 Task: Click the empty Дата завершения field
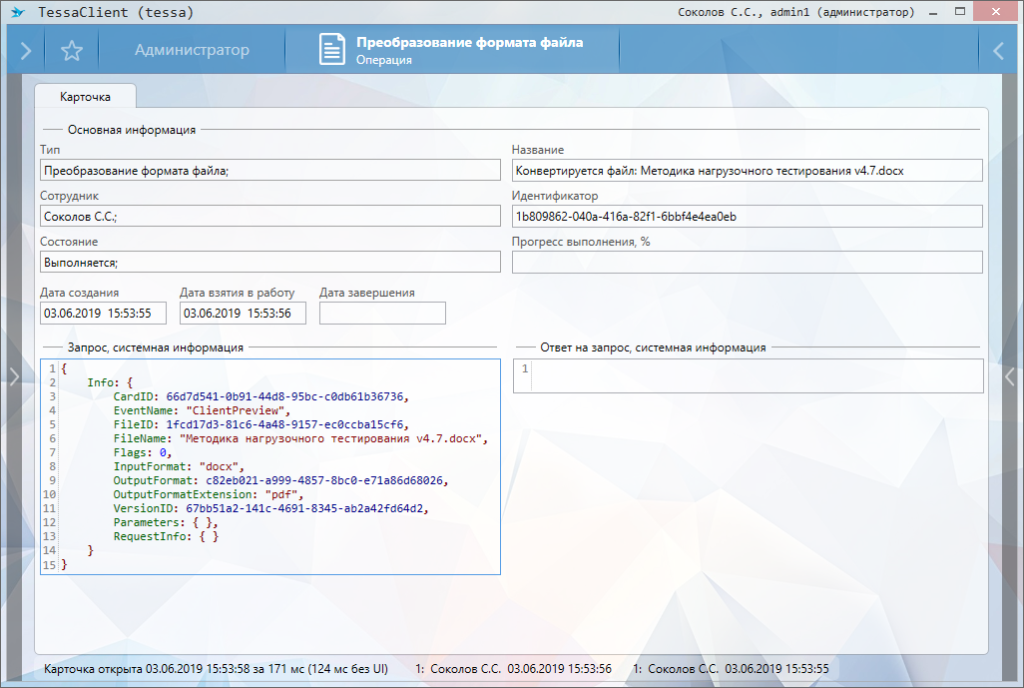pos(382,313)
